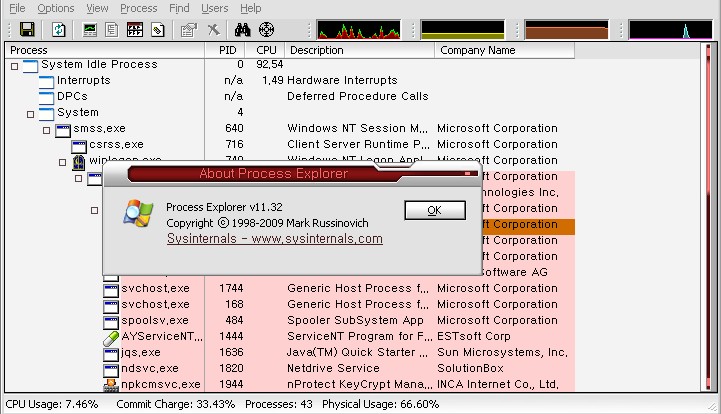Click the View DLLs/Handles toolbar icon
The width and height of the screenshot is (721, 414).
click(158, 30)
